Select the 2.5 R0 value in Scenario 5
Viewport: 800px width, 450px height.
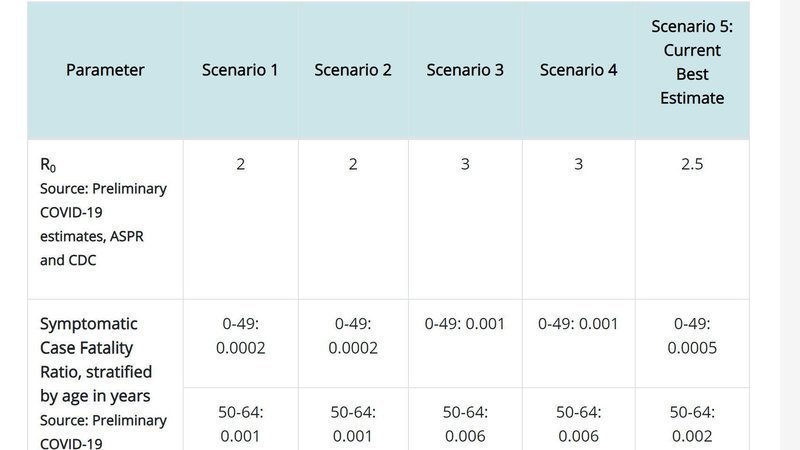coord(691,164)
